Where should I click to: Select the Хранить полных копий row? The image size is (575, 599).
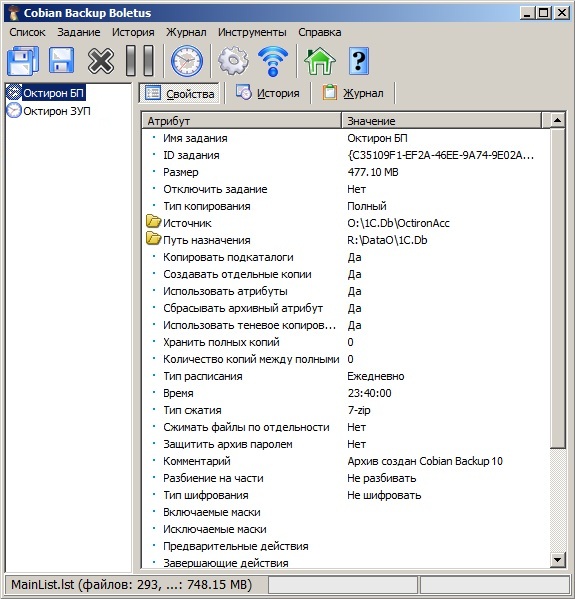coord(346,342)
